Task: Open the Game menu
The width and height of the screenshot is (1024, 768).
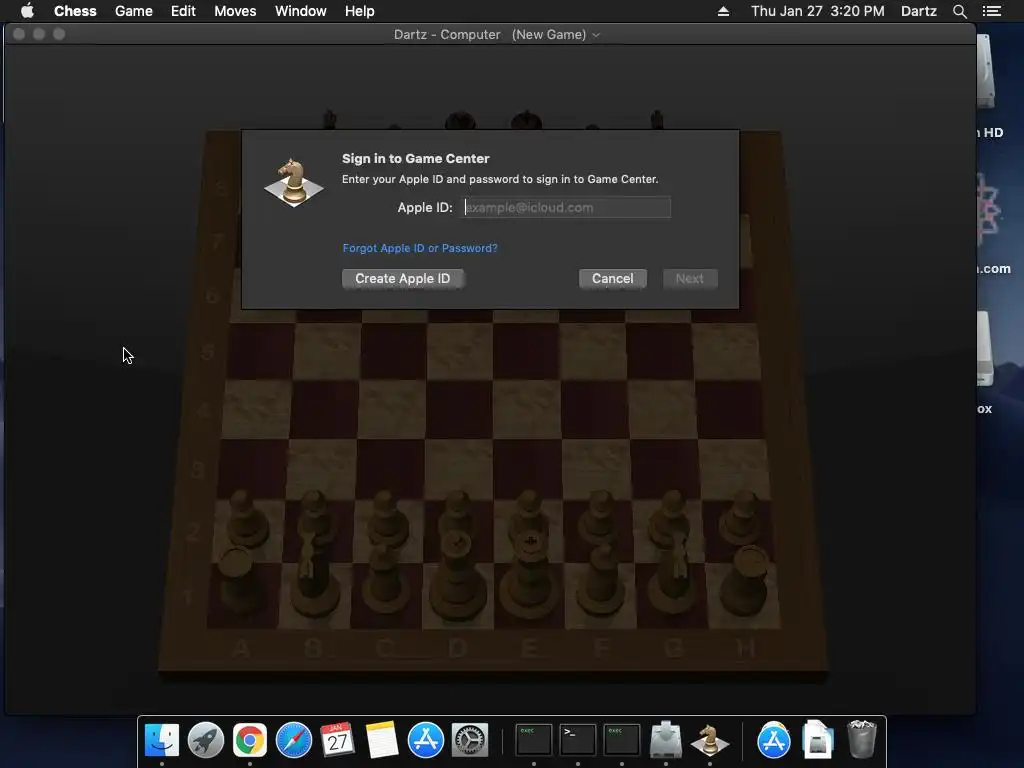Action: (x=134, y=11)
